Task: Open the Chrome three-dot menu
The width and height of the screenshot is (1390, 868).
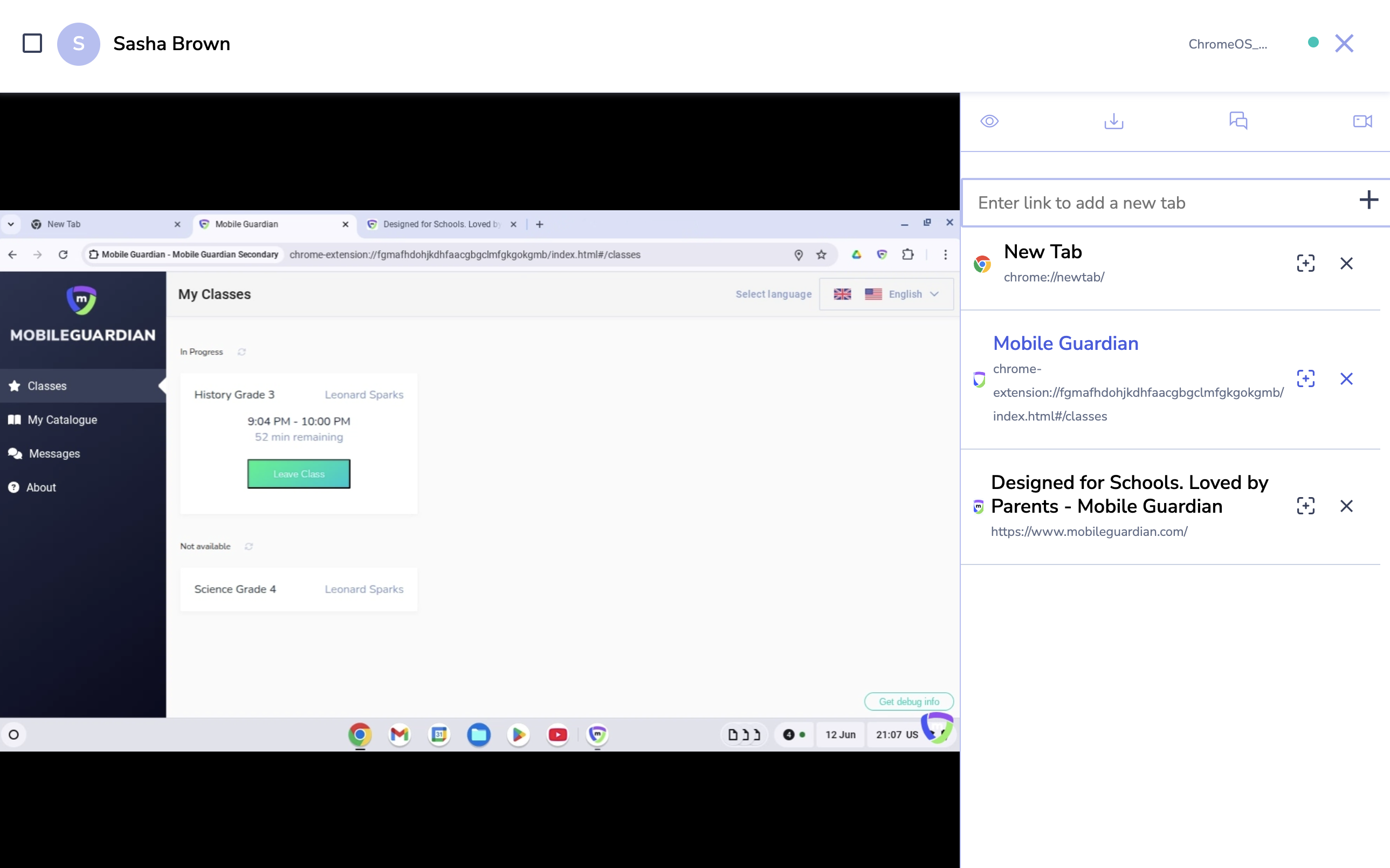Action: [945, 254]
